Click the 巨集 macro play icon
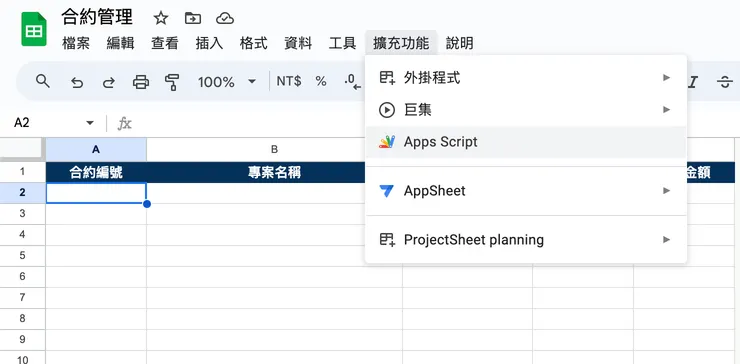740x364 pixels. (x=387, y=110)
